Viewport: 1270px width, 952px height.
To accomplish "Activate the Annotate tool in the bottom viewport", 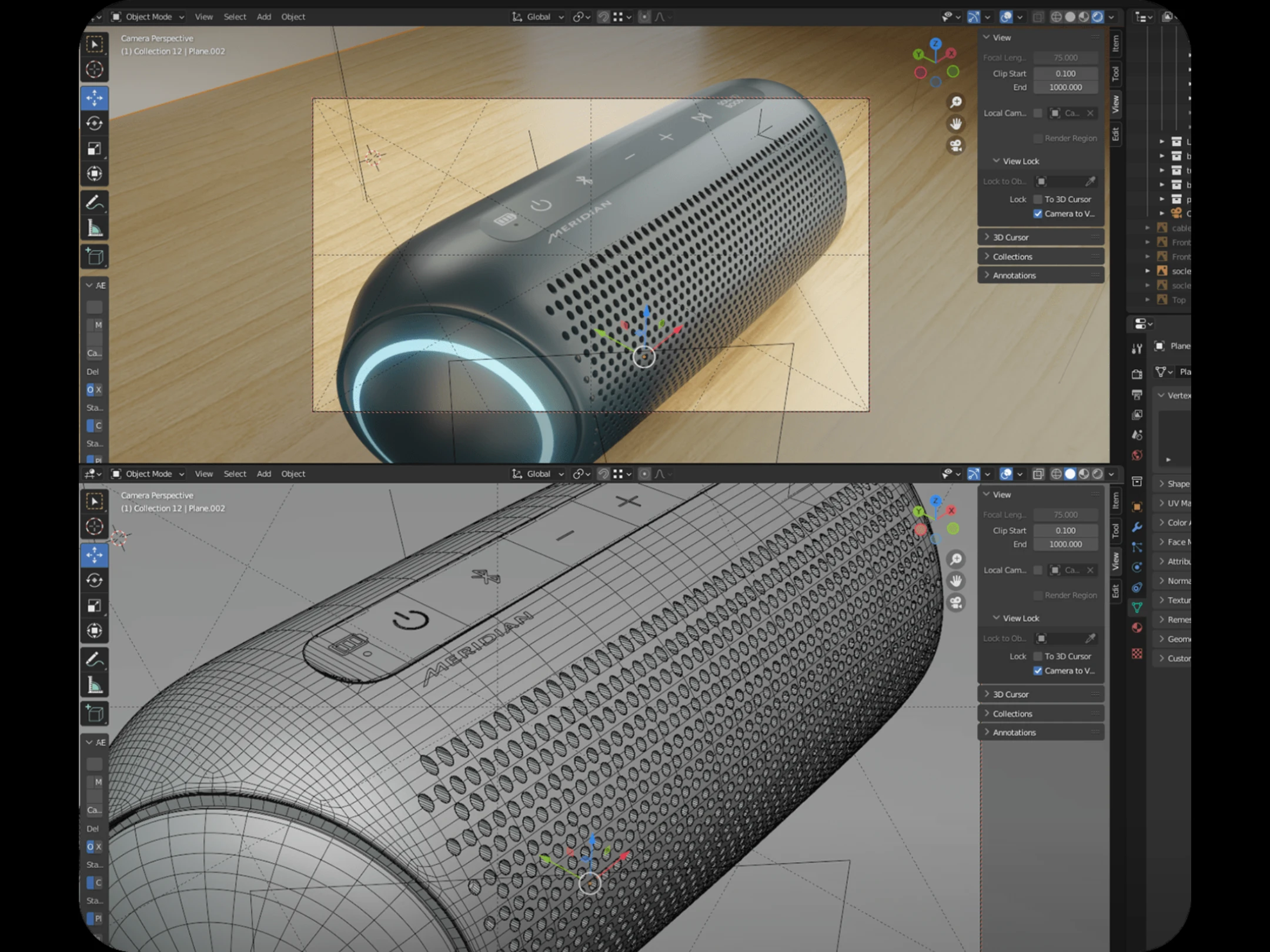I will click(94, 660).
